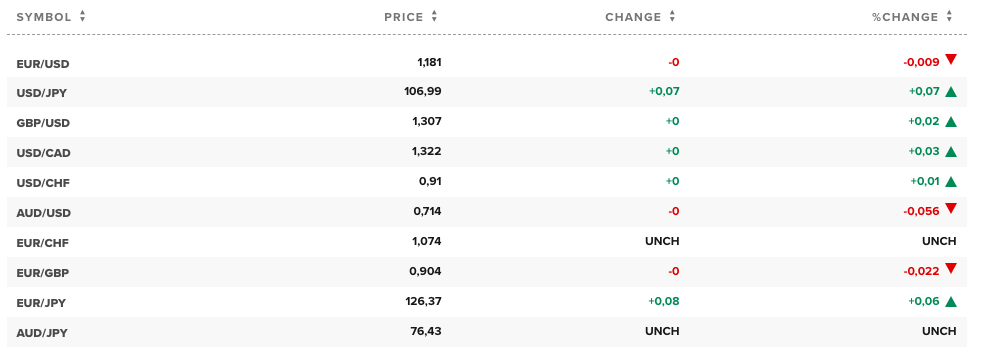Open the EUR/USD symbol link
The image size is (985, 361).
point(43,63)
